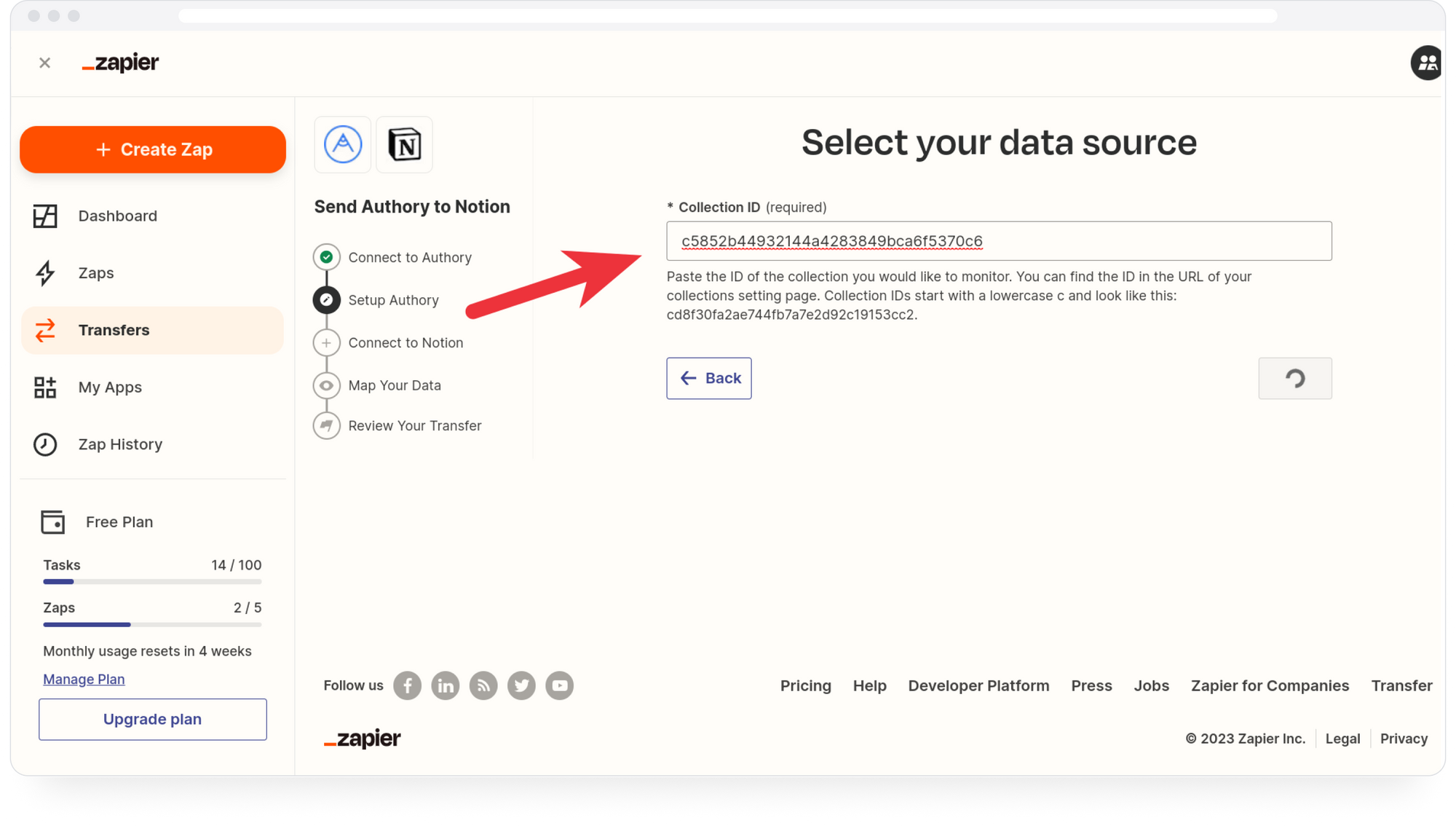Click the green checkmark step icon
The width and height of the screenshot is (1456, 826).
(x=327, y=257)
